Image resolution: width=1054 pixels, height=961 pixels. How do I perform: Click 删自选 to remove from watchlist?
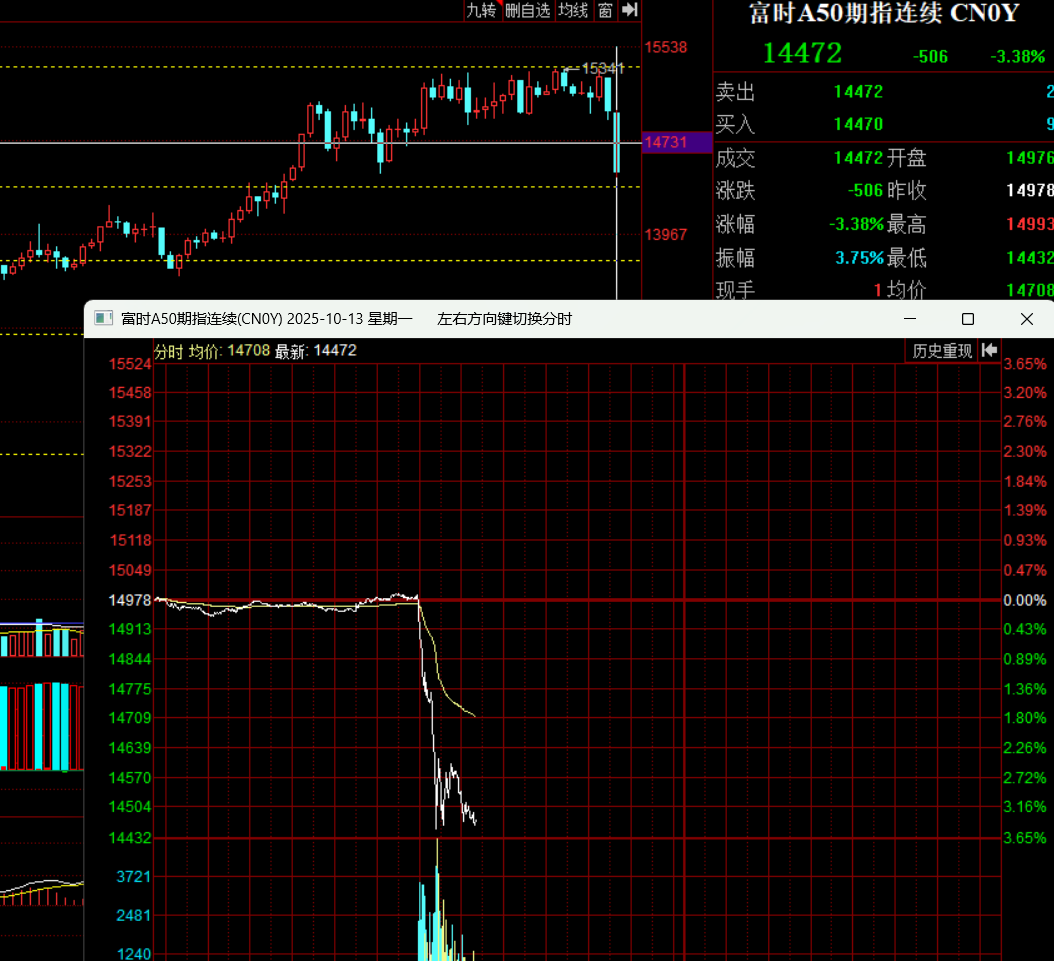pos(527,10)
